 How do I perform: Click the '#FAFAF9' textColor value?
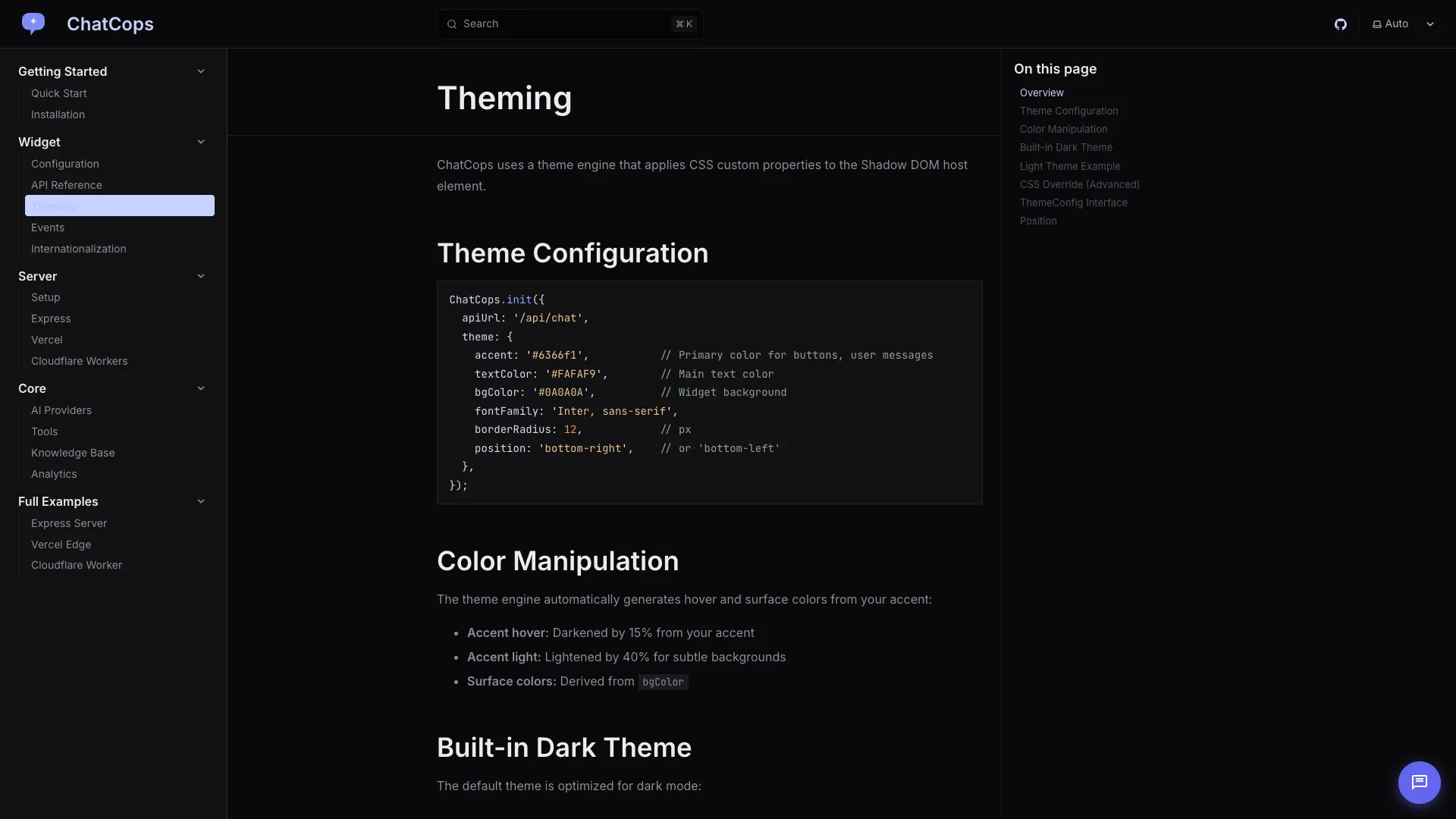tap(573, 374)
